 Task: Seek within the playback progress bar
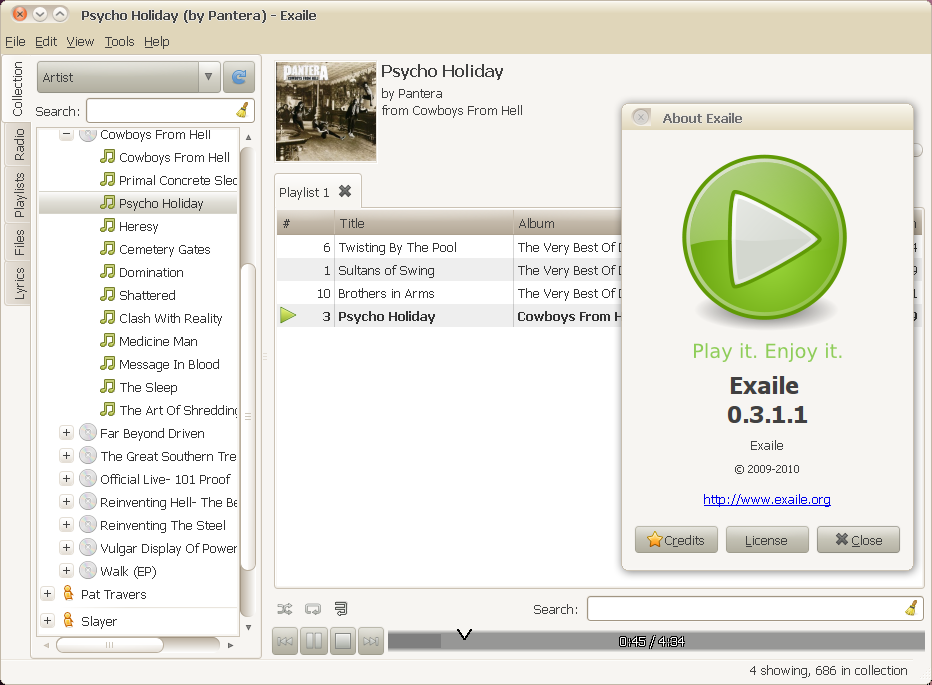pos(656,641)
